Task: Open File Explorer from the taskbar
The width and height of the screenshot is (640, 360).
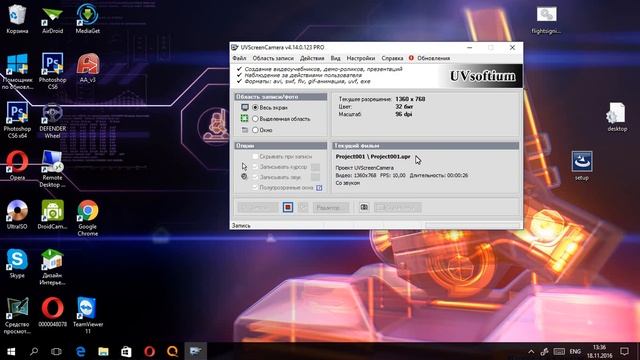Action: pos(103,351)
